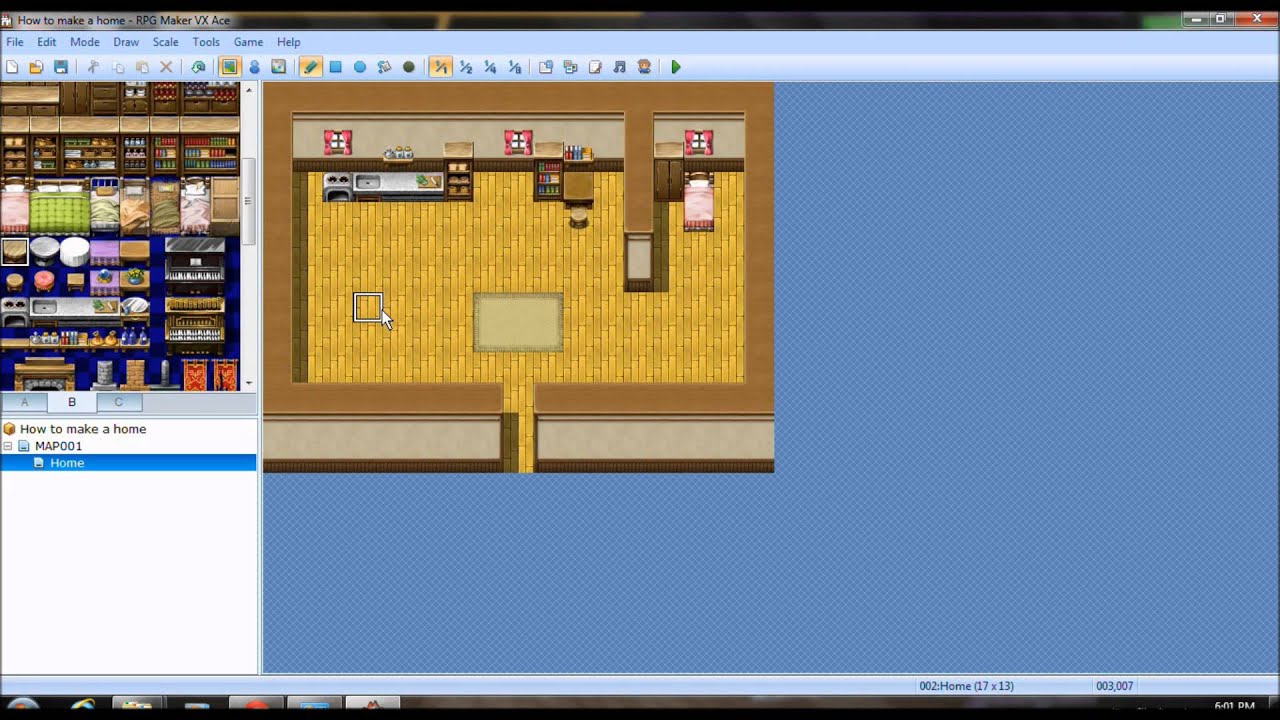1280x720 pixels.
Task: Switch to Event editing mode
Action: click(254, 67)
